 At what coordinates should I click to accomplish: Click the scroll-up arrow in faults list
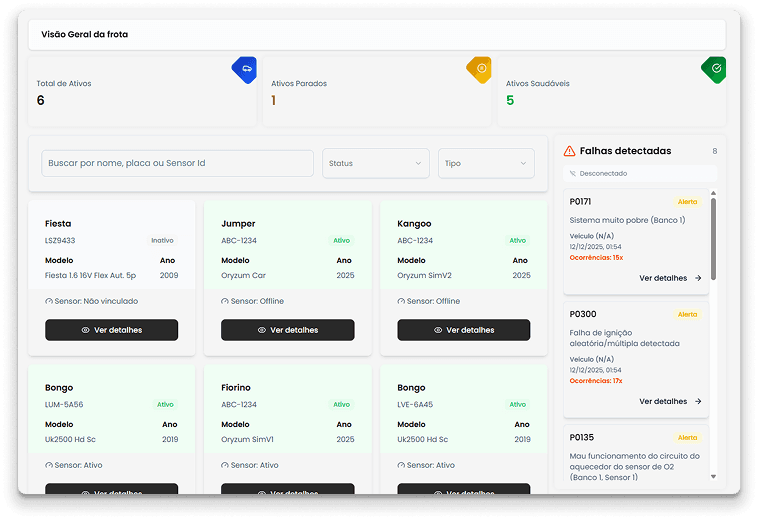click(x=713, y=193)
